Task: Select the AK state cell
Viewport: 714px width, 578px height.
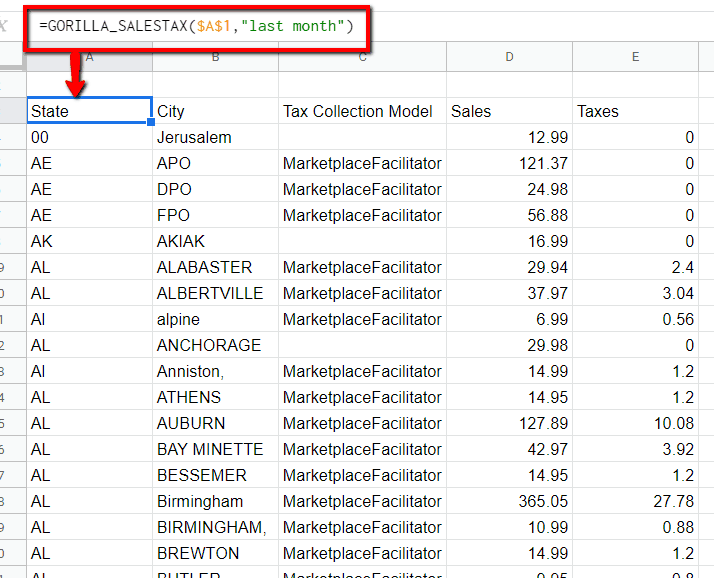Action: tap(89, 241)
